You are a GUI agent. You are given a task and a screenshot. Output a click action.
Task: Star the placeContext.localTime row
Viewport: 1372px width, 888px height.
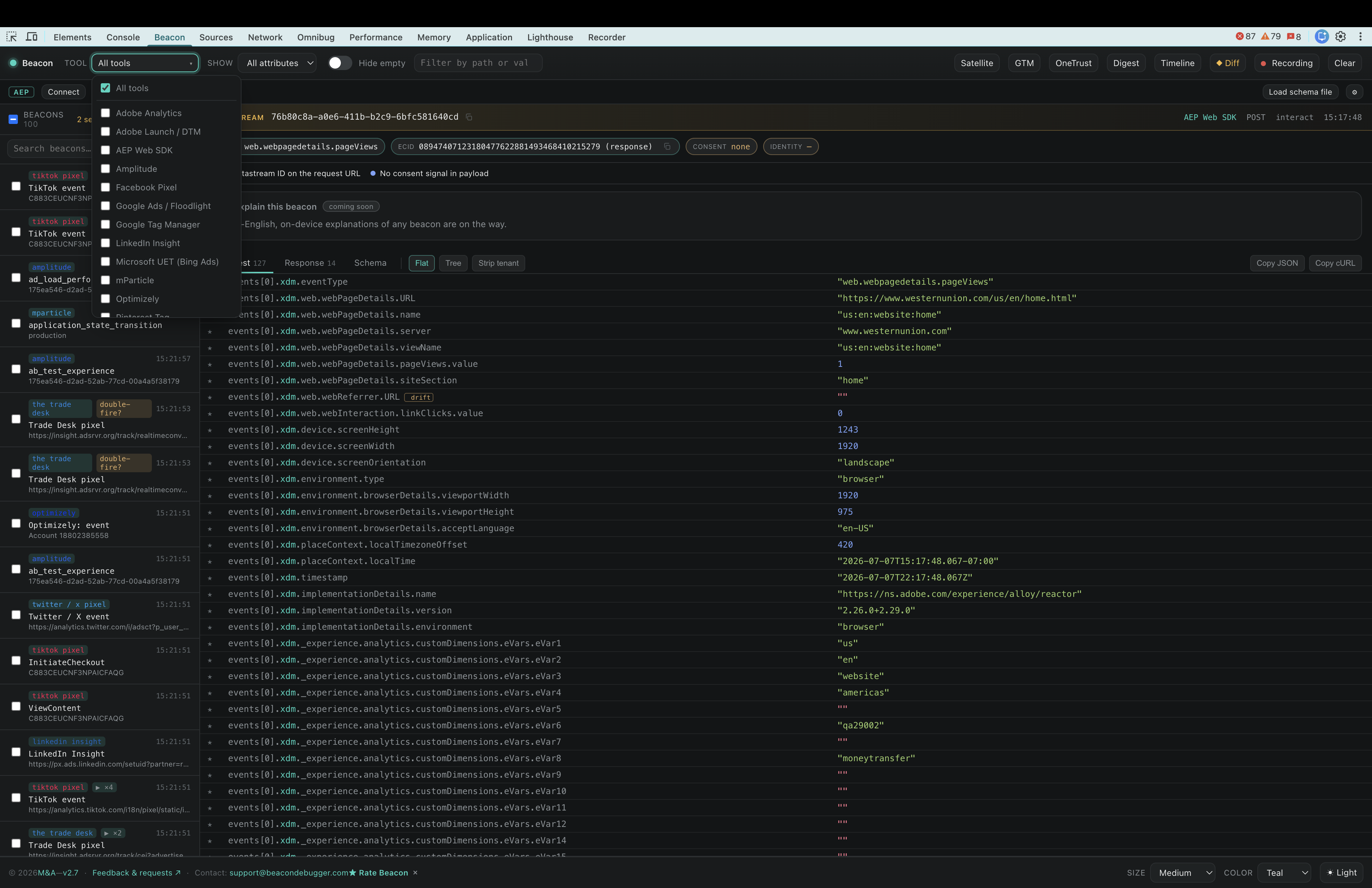coord(210,562)
